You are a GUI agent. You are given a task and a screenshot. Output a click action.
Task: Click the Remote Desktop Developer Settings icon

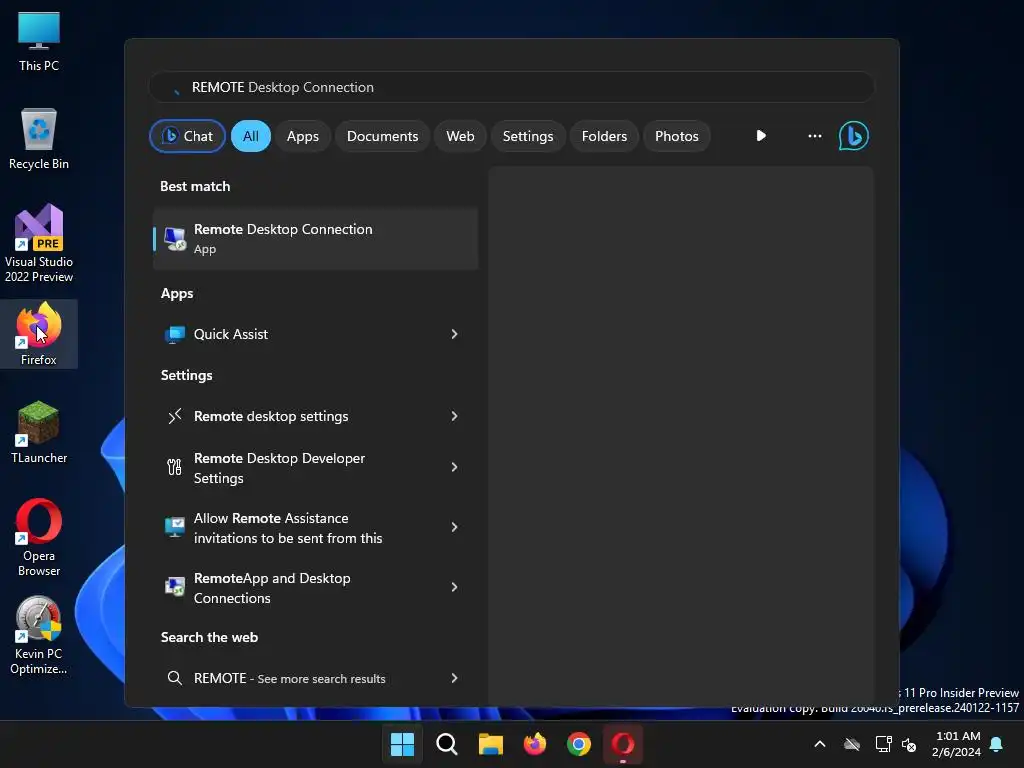(x=174, y=467)
